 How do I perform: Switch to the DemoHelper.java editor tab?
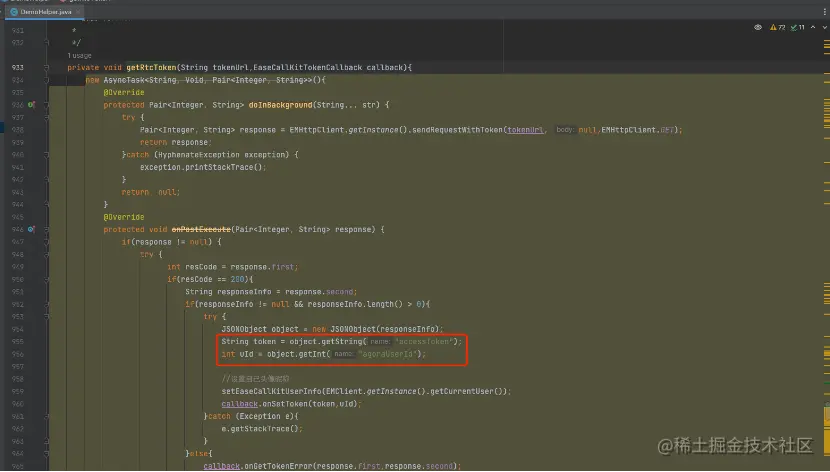[46, 12]
